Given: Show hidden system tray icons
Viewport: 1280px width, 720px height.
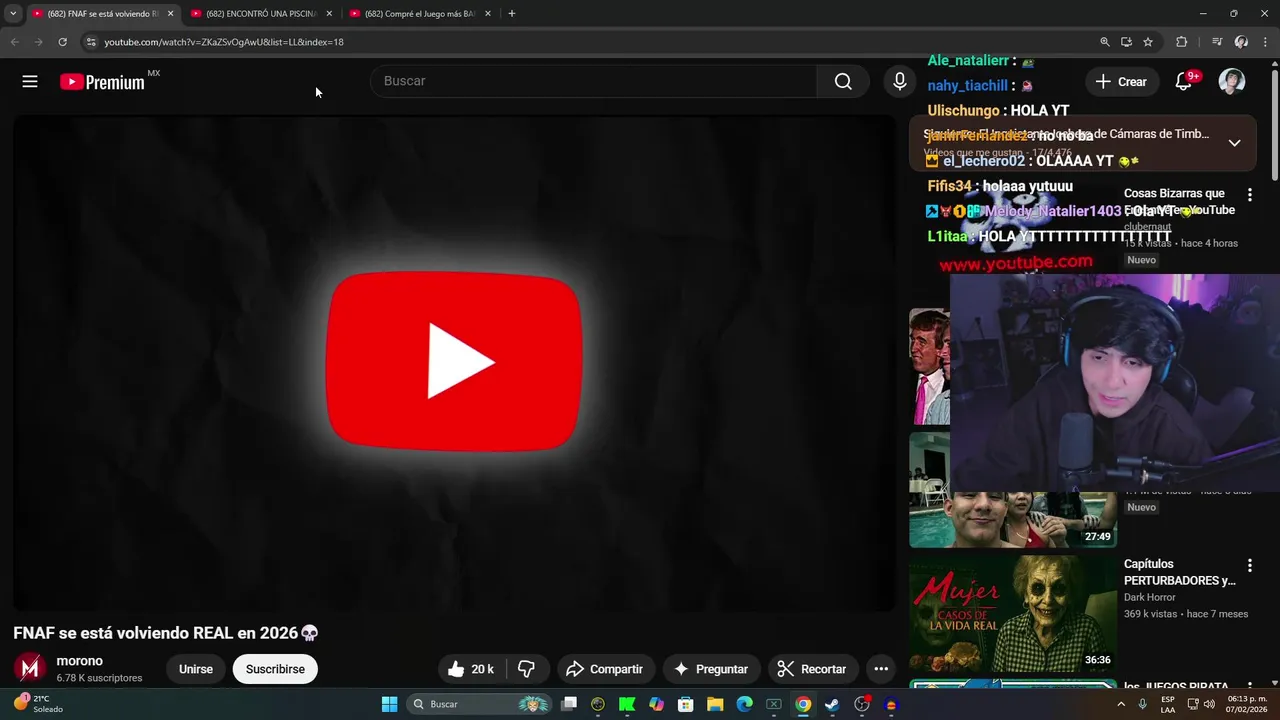Looking at the screenshot, I should click(x=1120, y=704).
